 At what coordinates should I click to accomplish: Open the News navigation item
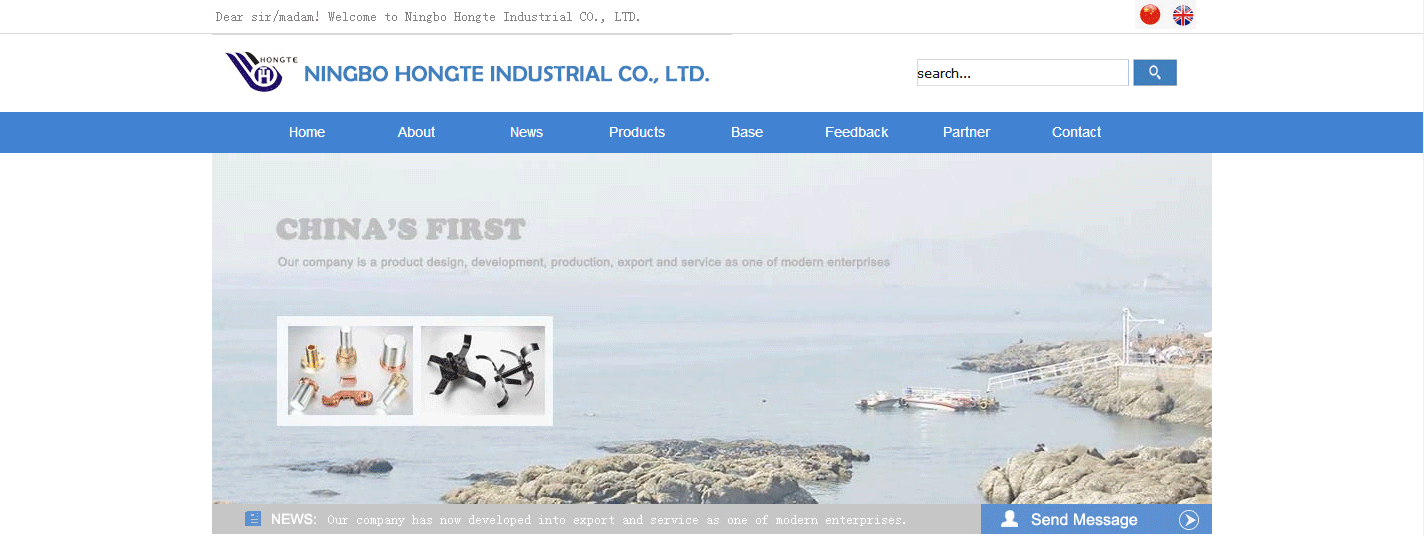(x=526, y=132)
